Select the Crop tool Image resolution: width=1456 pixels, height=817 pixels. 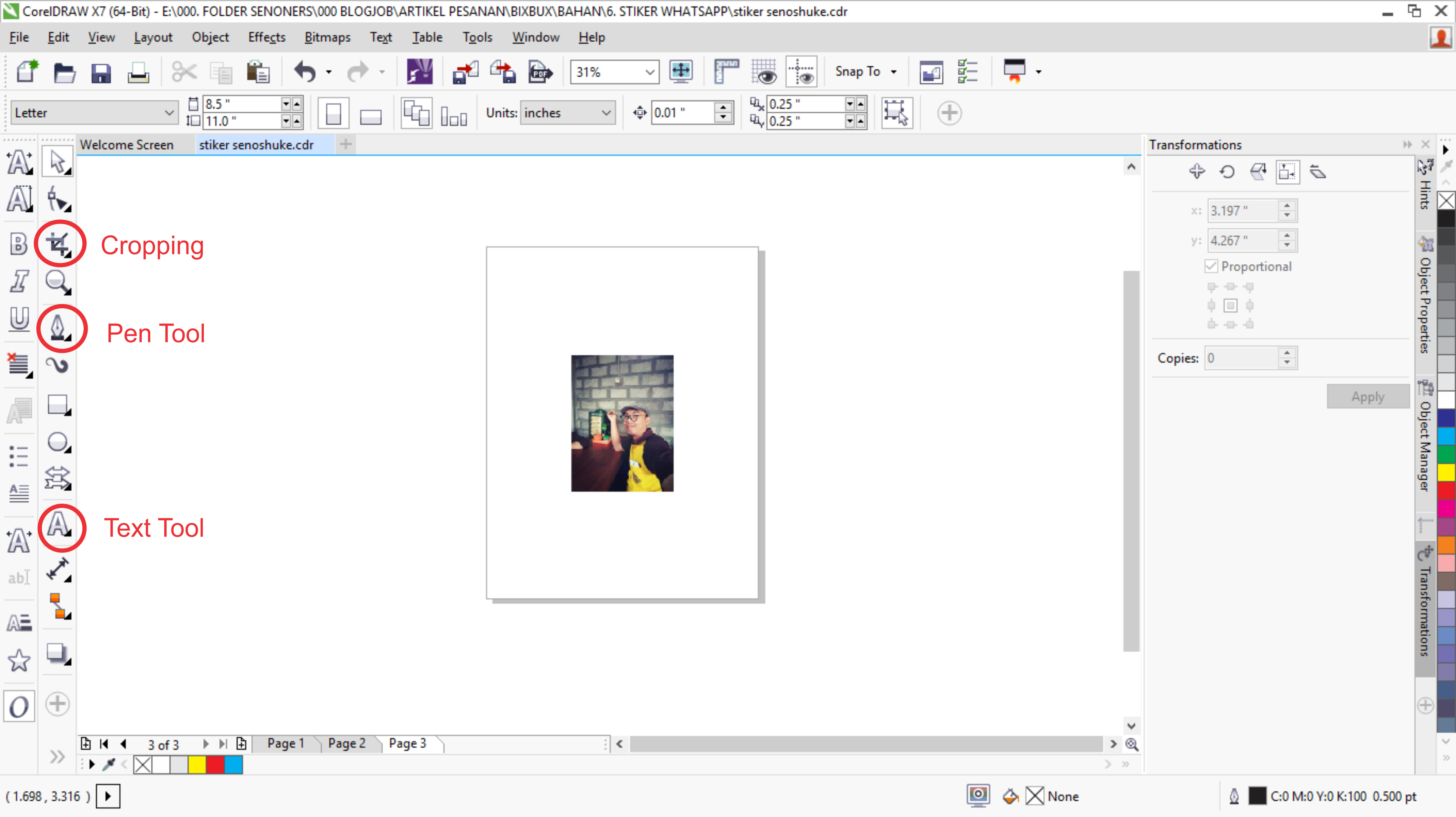click(59, 245)
